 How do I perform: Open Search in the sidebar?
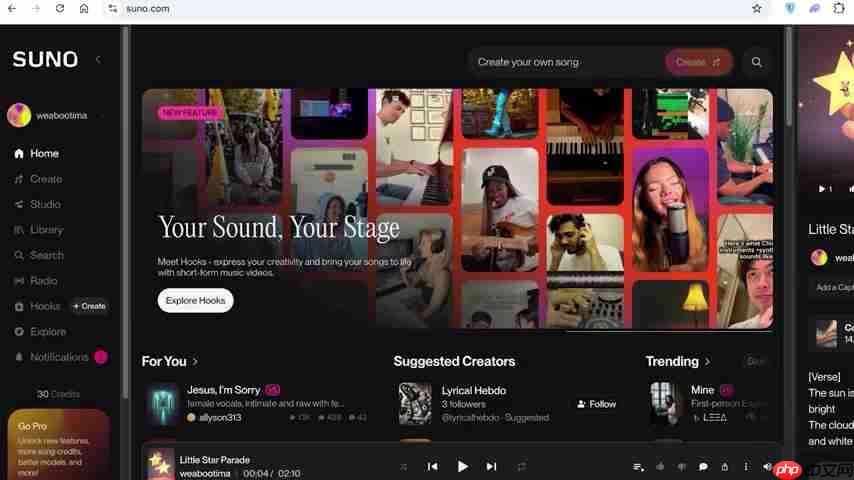pos(39,255)
